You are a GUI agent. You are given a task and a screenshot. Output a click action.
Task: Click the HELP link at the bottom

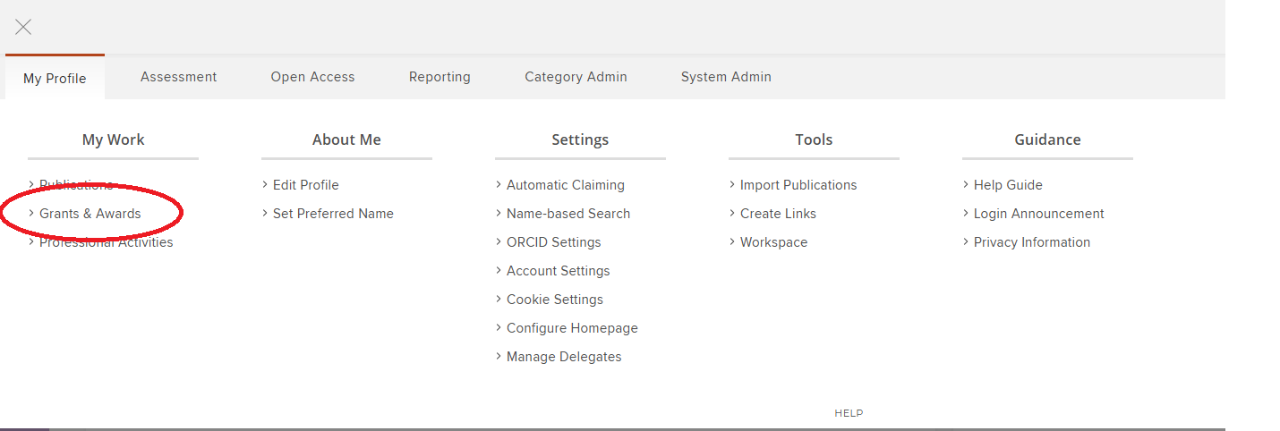click(848, 413)
